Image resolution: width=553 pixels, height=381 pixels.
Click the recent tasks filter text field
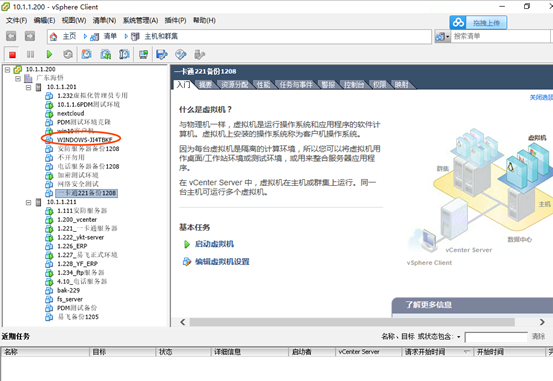[x=496, y=337]
